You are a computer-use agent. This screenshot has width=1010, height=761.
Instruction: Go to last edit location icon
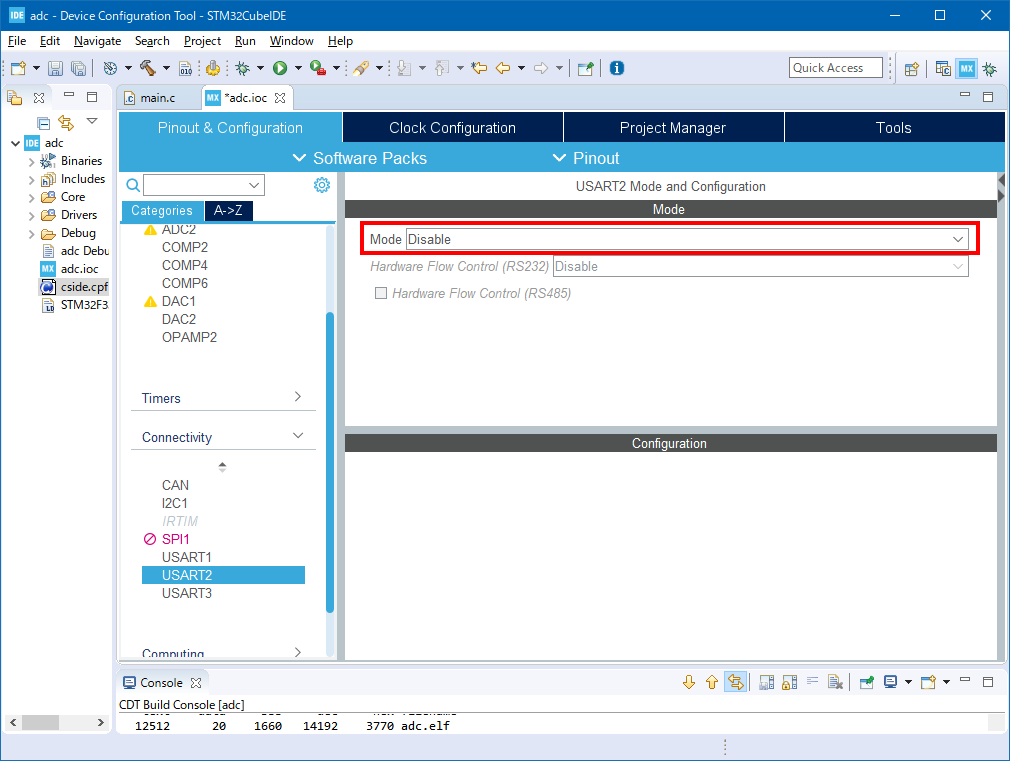479,68
